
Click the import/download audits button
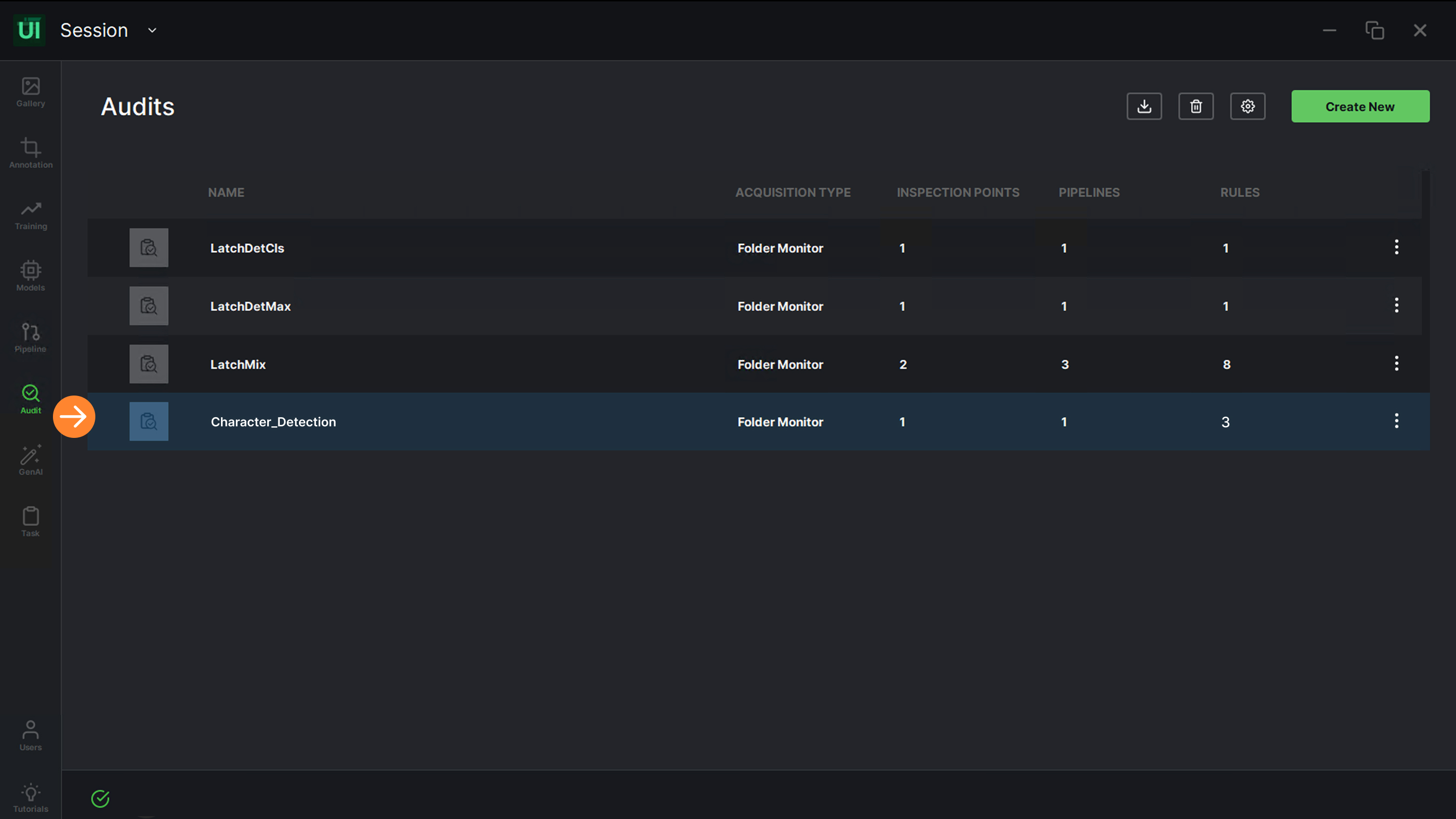pos(1144,106)
